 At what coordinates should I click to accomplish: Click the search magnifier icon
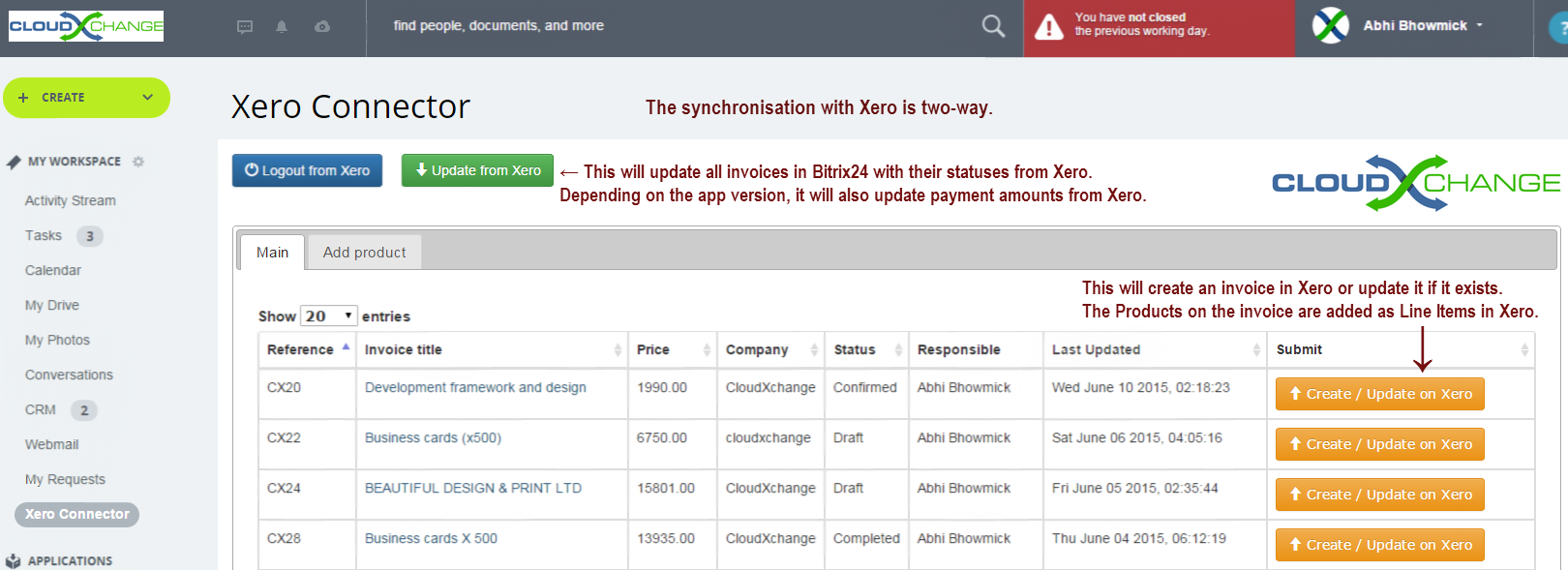(993, 26)
